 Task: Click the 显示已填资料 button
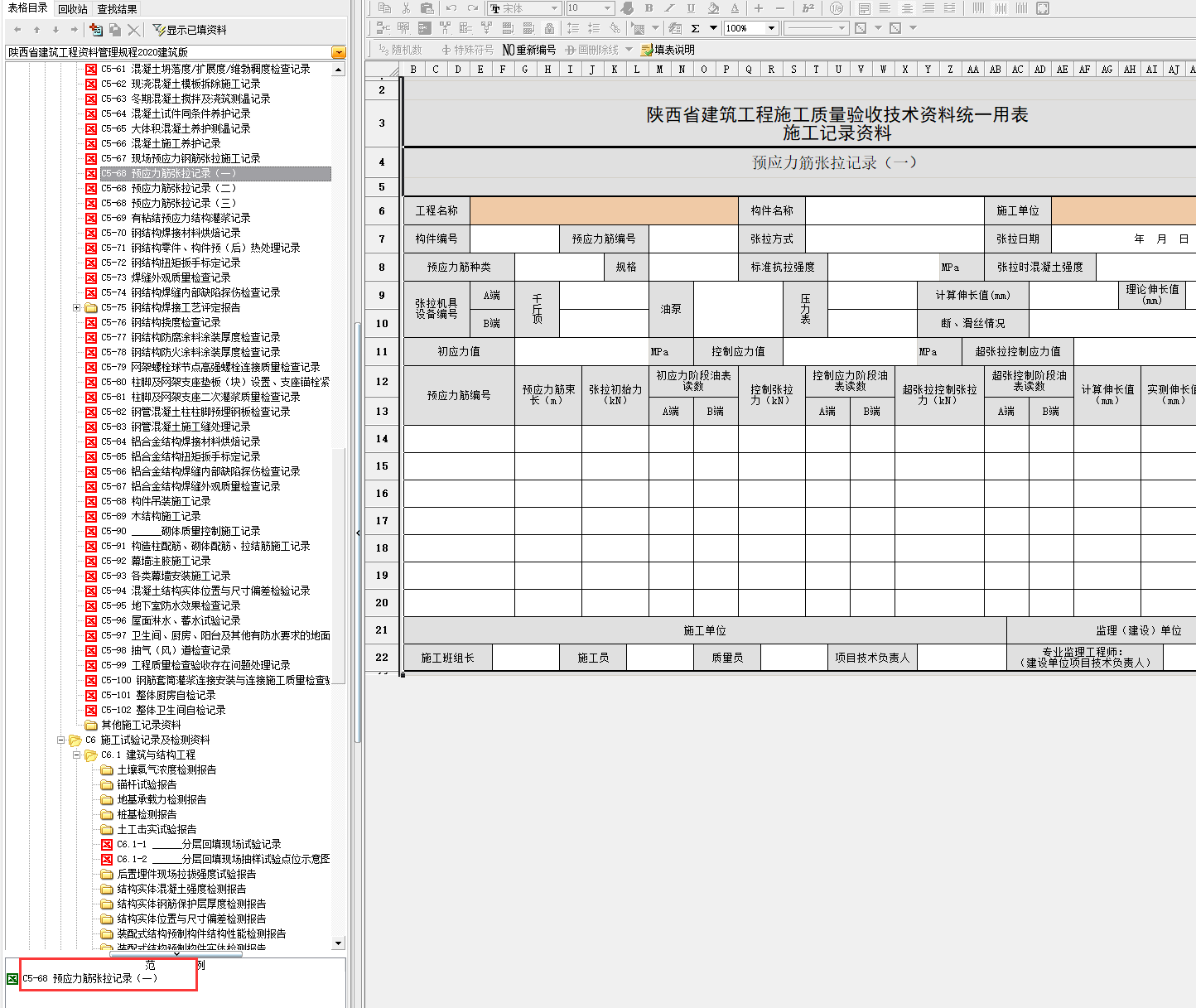pos(190,30)
